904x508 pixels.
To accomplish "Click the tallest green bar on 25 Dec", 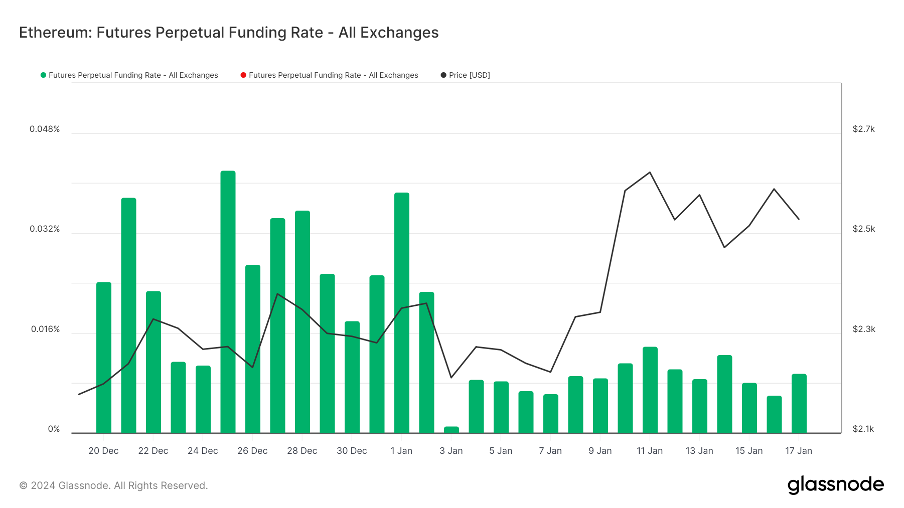I will pos(228,300).
